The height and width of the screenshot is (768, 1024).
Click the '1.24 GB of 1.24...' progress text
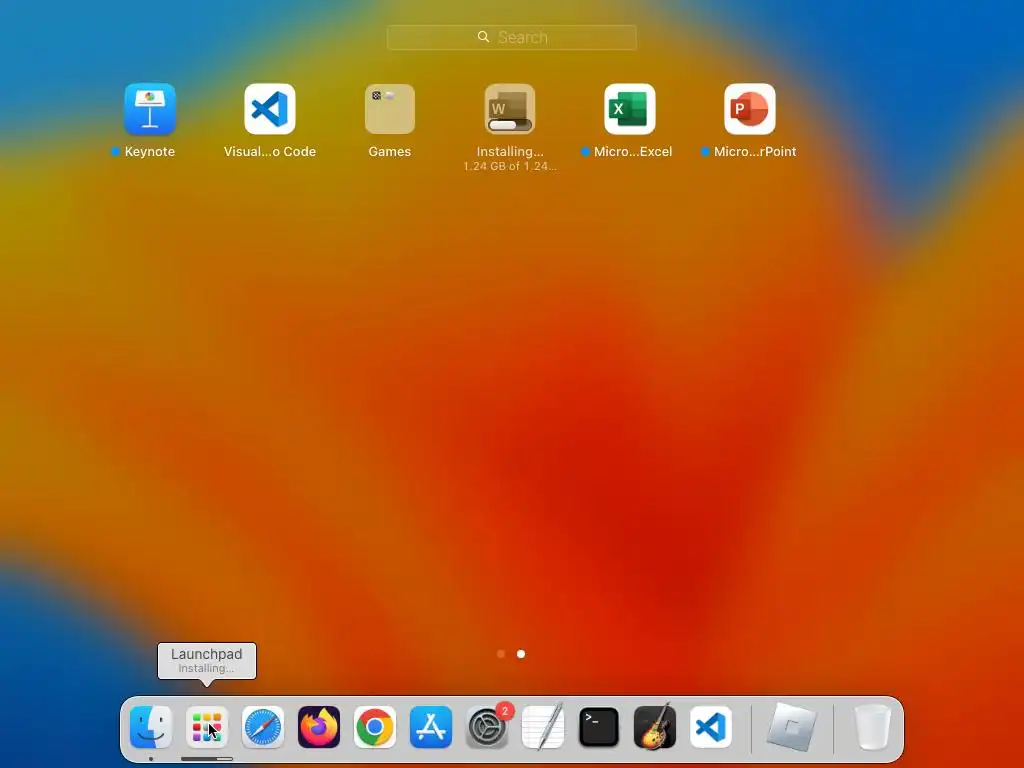click(x=510, y=166)
